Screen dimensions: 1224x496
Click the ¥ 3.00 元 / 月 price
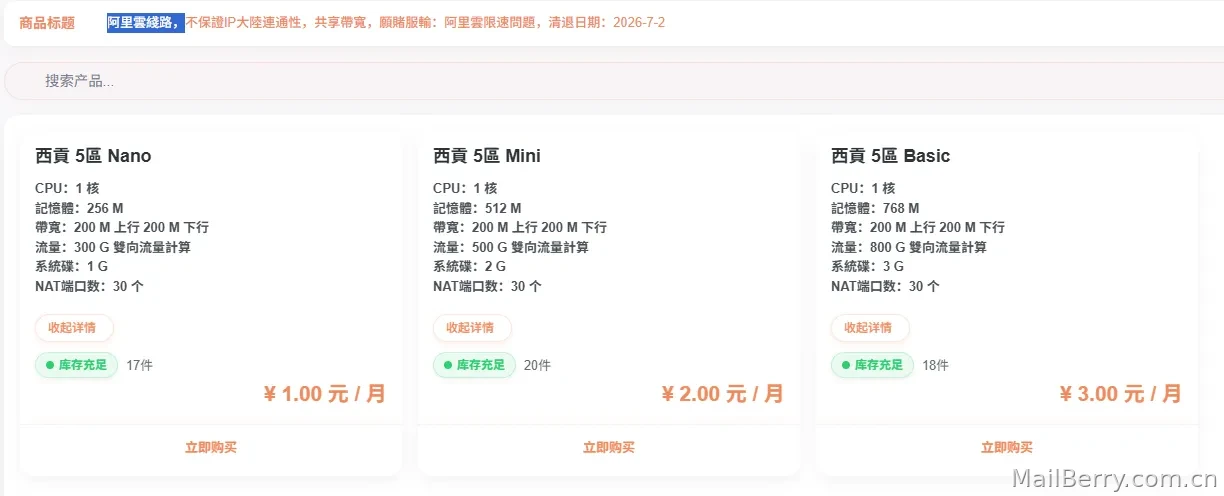[1120, 394]
